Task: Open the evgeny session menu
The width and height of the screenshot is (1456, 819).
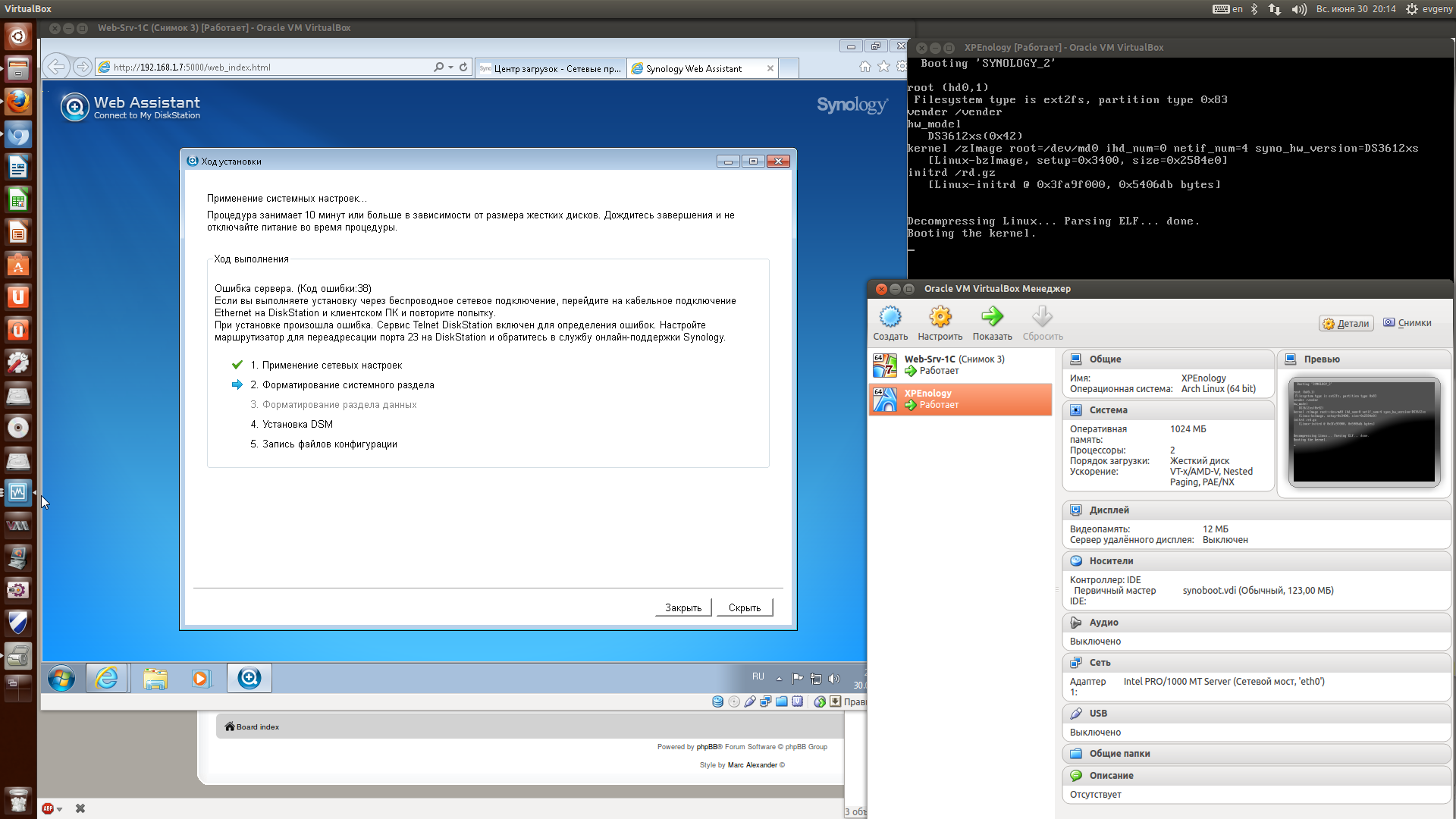Action: (x=1429, y=9)
